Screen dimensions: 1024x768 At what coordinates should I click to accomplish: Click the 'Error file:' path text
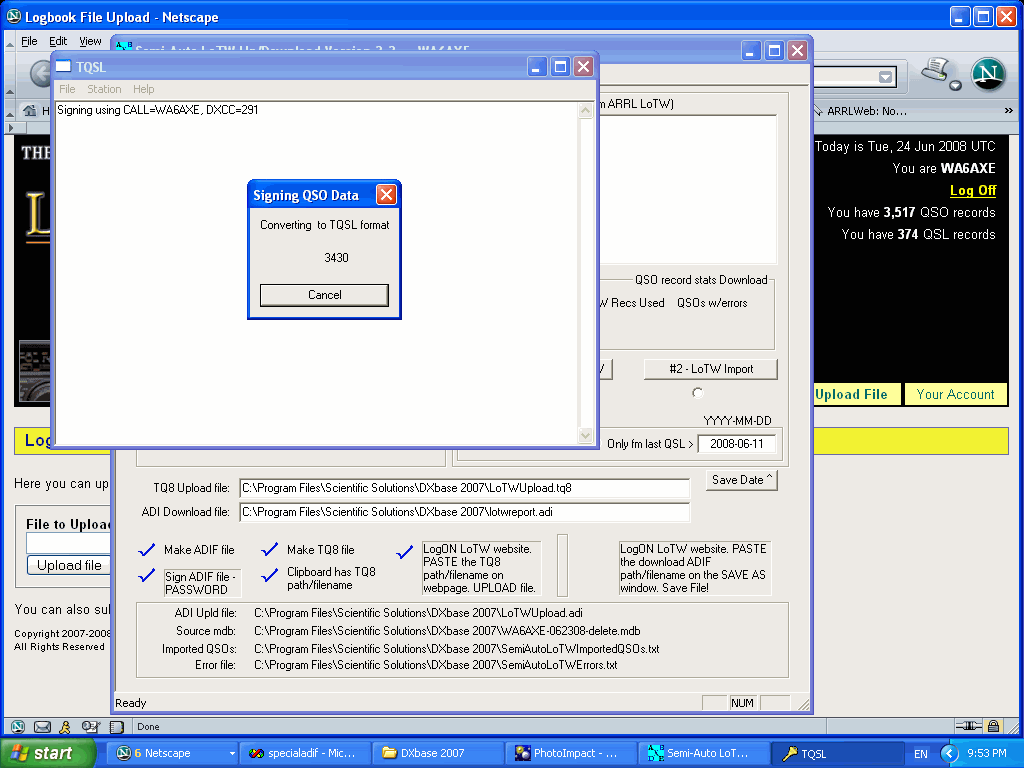[436, 665]
